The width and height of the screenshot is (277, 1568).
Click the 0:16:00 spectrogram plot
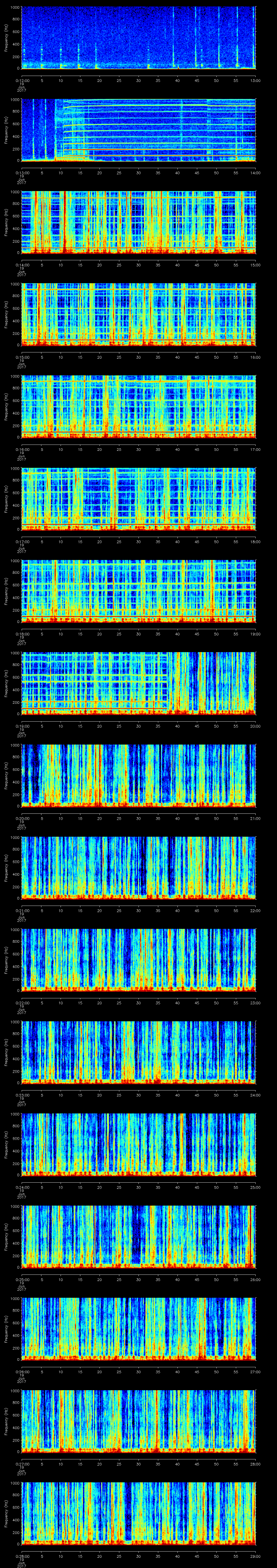pyautogui.click(x=138, y=406)
